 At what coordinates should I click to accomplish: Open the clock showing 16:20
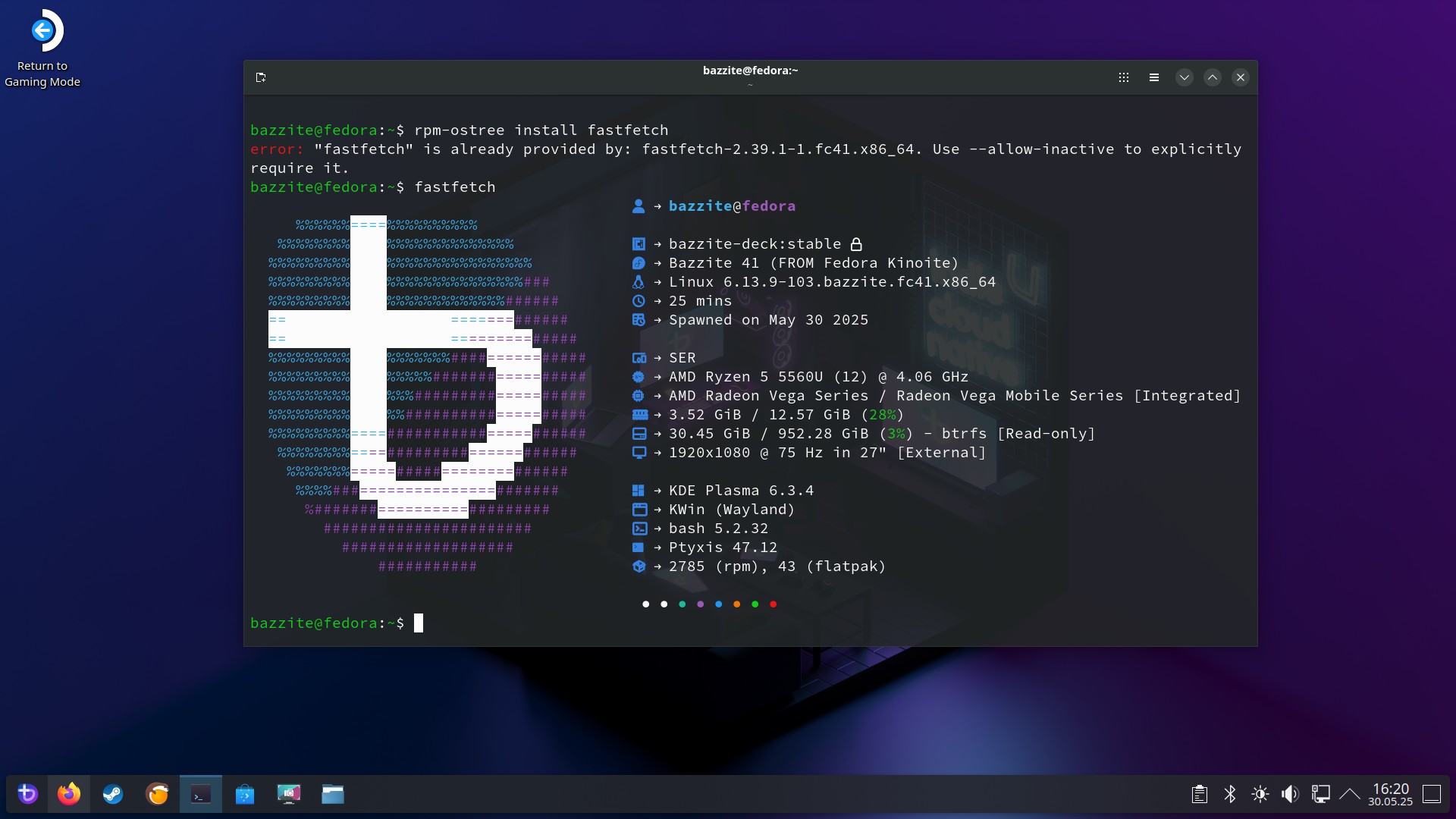point(1391,794)
